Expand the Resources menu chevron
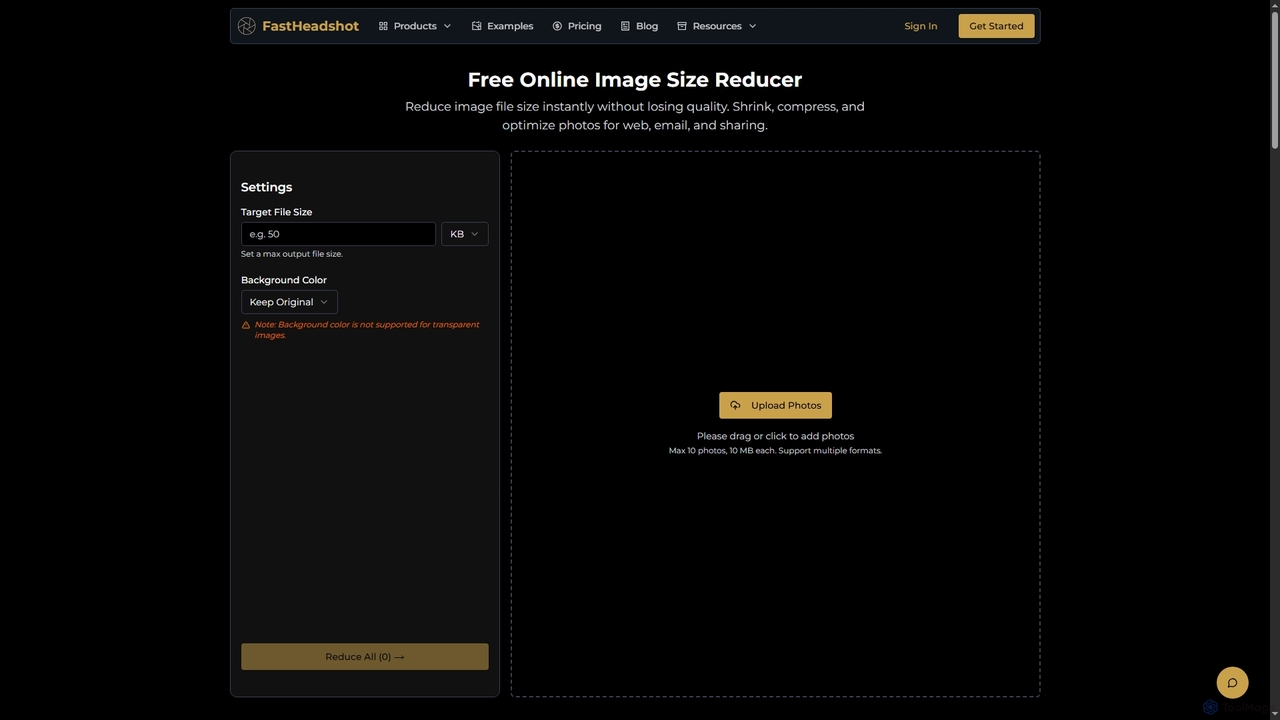Viewport: 1280px width, 720px height. click(x=752, y=26)
